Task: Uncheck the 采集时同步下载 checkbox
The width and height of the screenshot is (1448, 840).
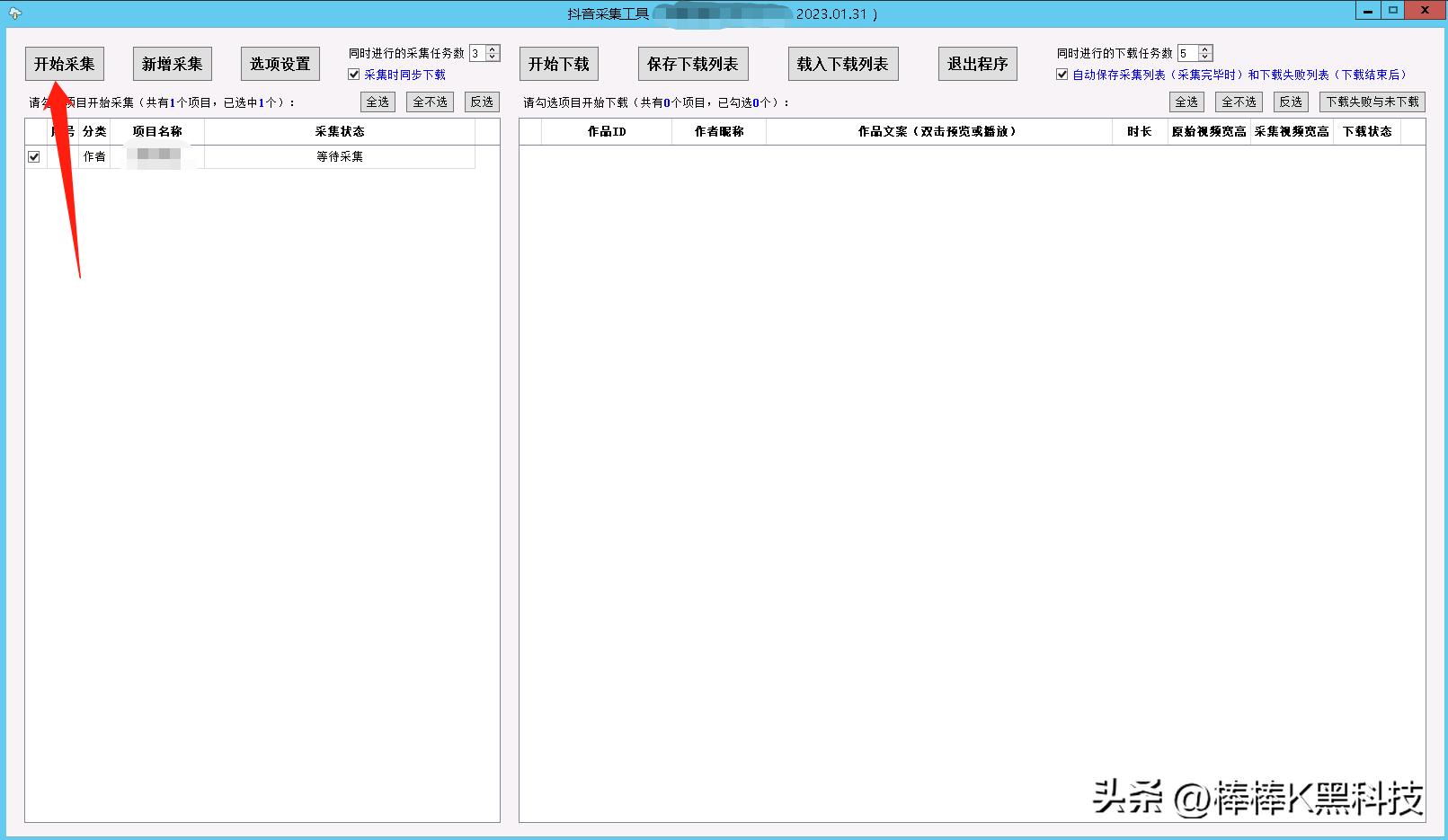Action: click(354, 75)
